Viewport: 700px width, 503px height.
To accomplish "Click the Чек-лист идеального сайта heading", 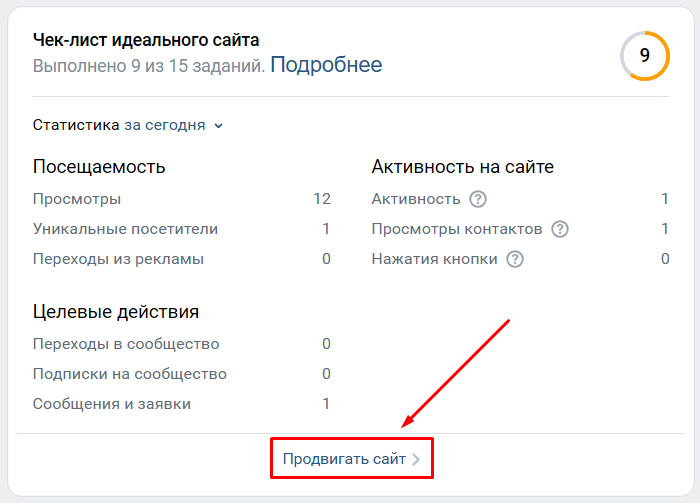I will [x=146, y=40].
